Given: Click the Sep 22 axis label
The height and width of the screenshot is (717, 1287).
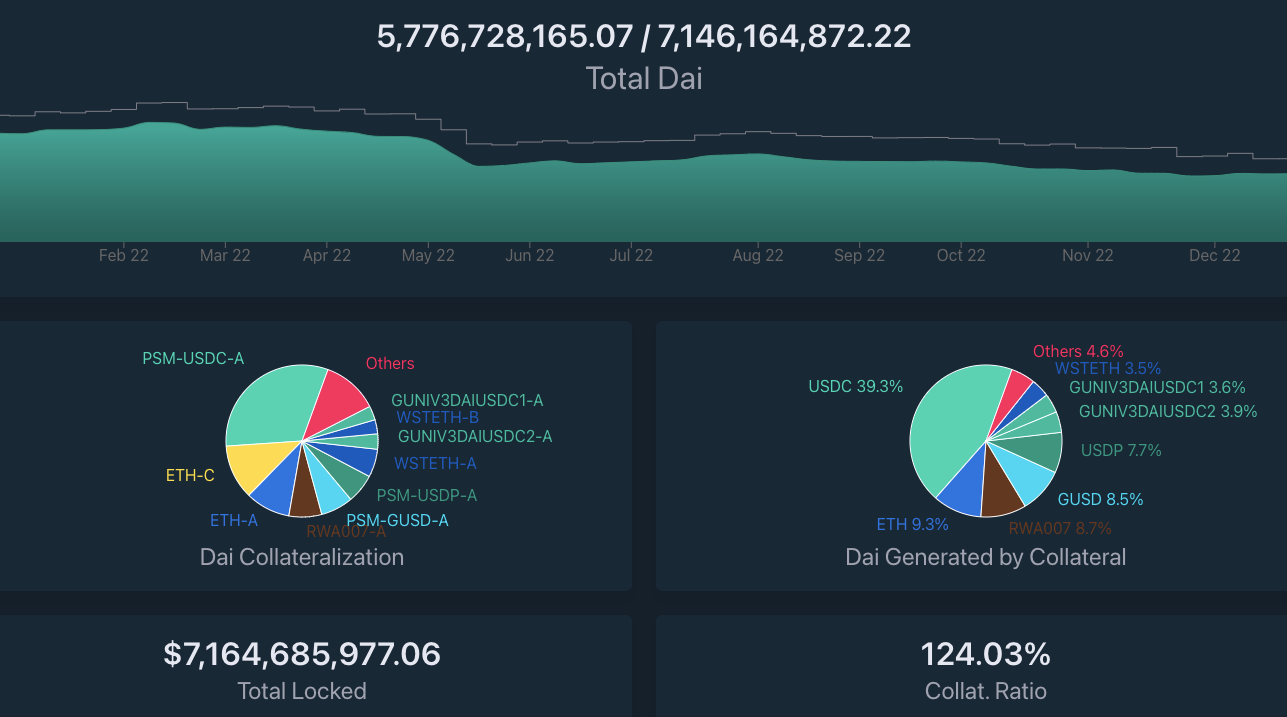Looking at the screenshot, I should [x=860, y=255].
